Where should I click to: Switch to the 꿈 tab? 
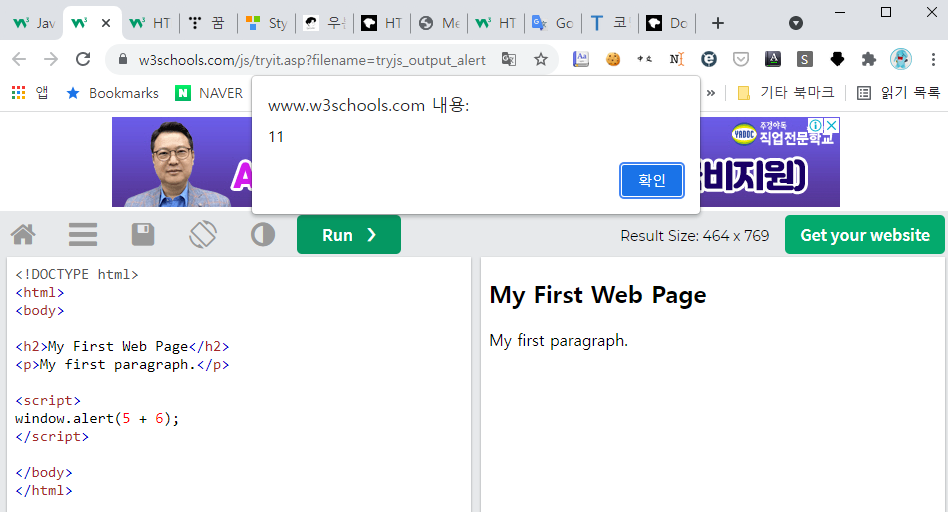point(206,23)
